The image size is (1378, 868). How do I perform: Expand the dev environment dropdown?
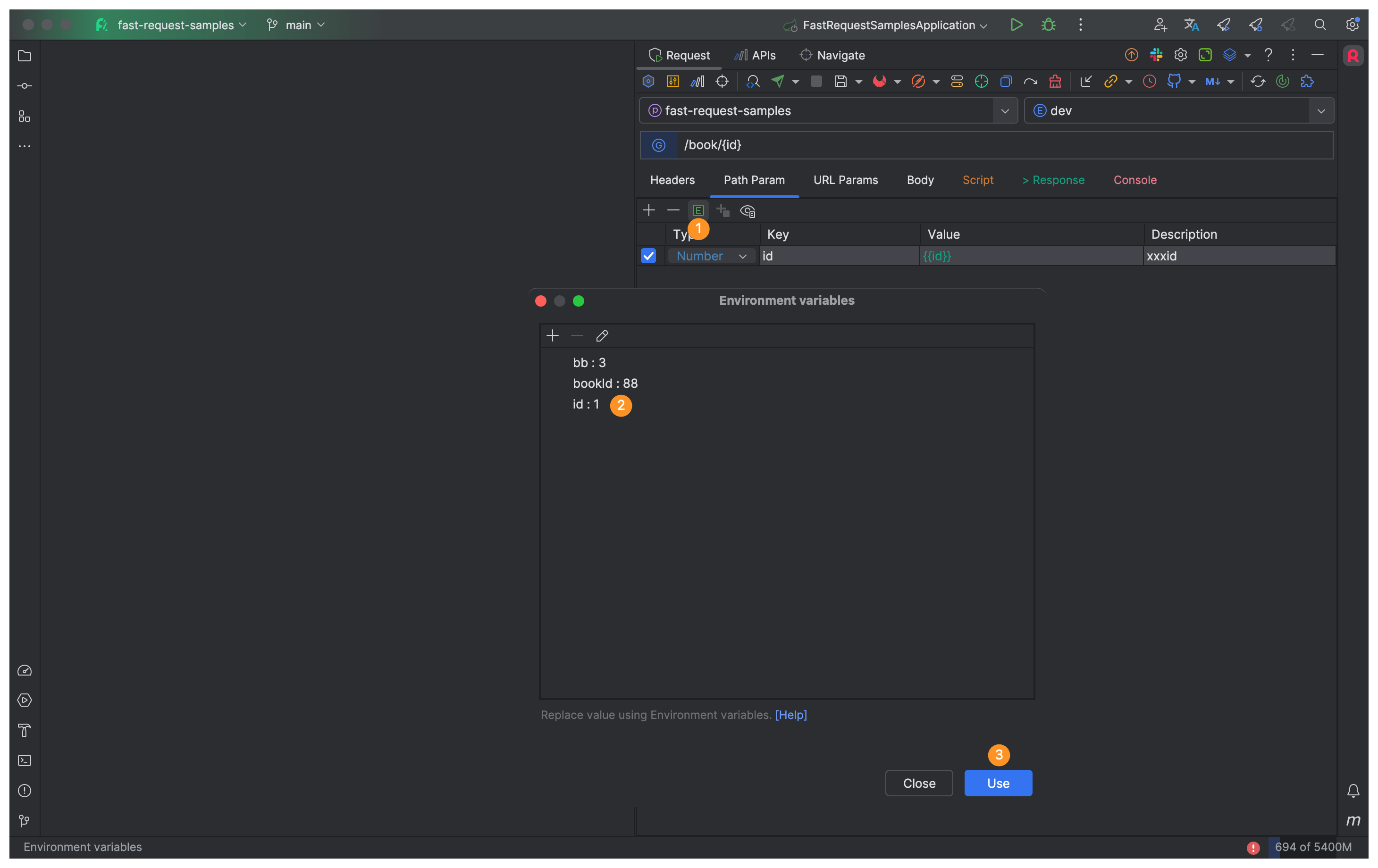click(x=1321, y=111)
